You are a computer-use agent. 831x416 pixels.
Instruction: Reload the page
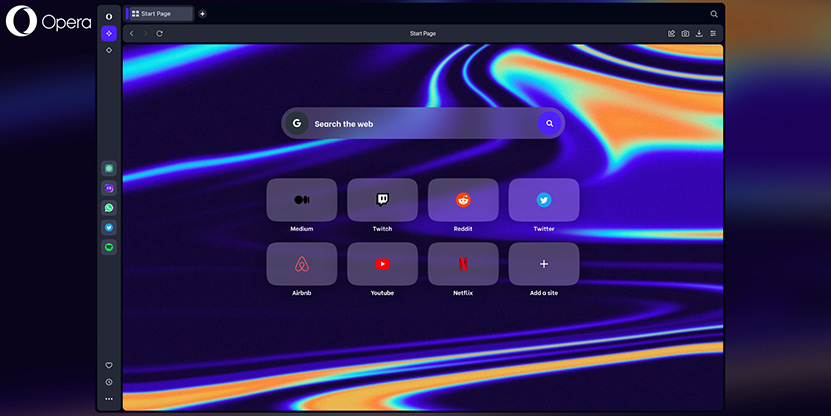point(160,33)
